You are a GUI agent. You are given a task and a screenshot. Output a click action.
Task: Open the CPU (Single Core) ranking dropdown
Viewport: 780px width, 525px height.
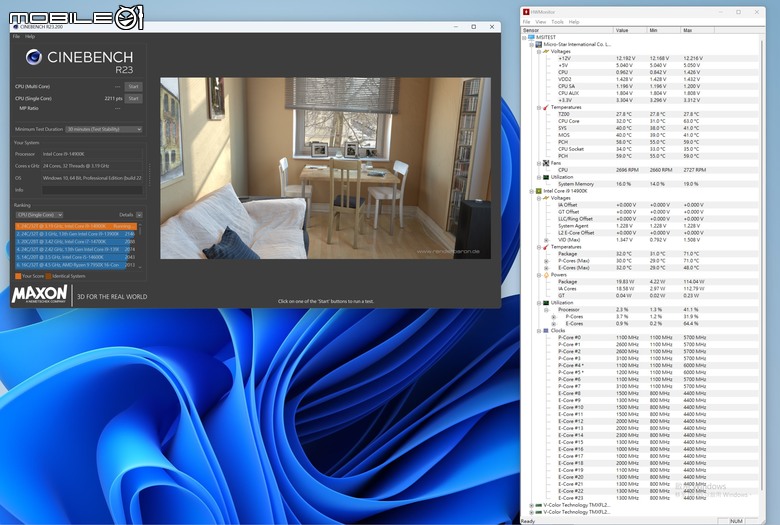tap(39, 215)
